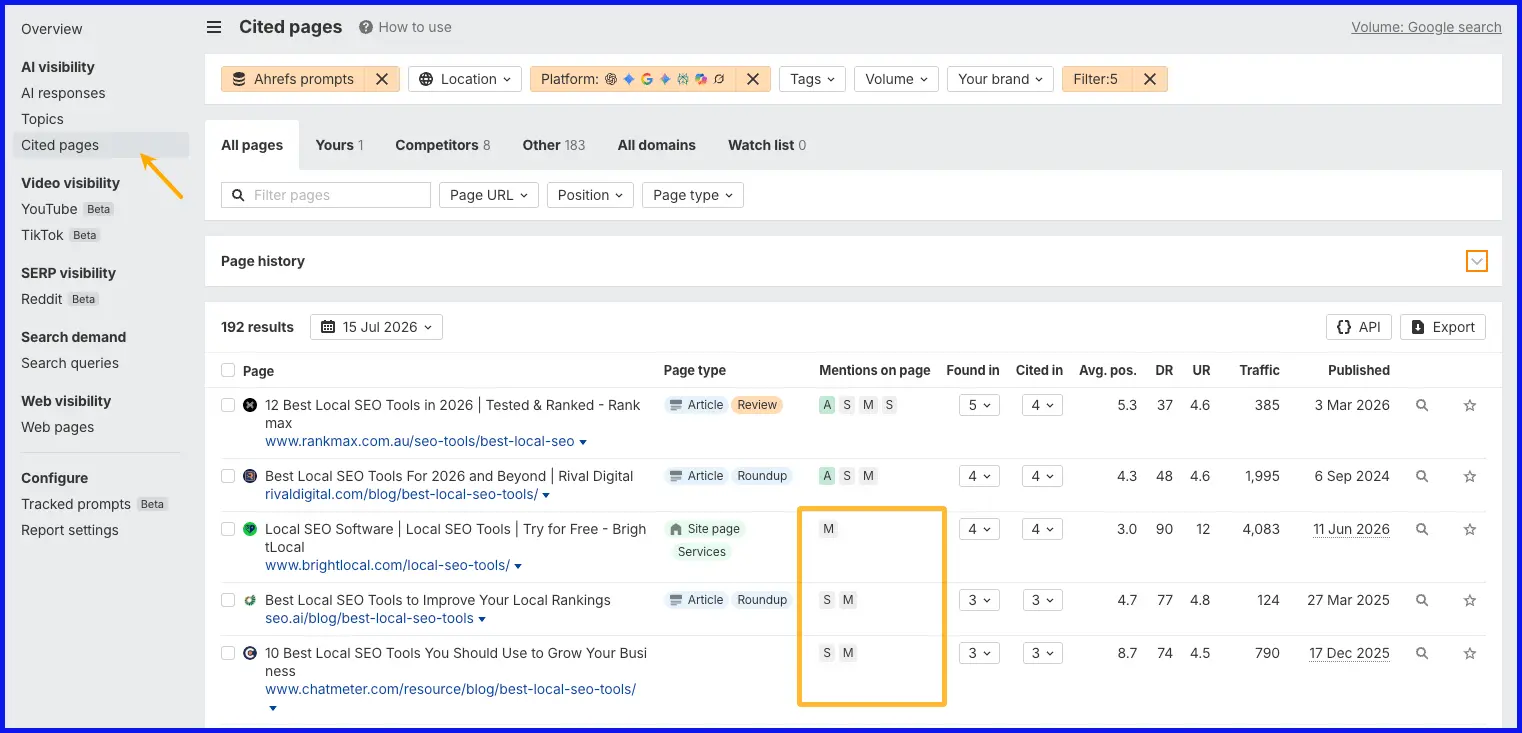The image size is (1522, 733).
Task: Click the Review tag on rankmax row
Action: [757, 405]
